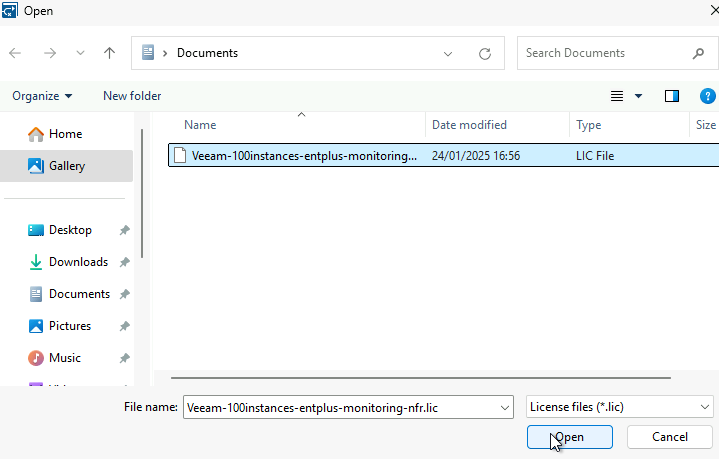Click the navigation pane vertical scrollbar
Screen dimensions: 719x459
coord(142,194)
